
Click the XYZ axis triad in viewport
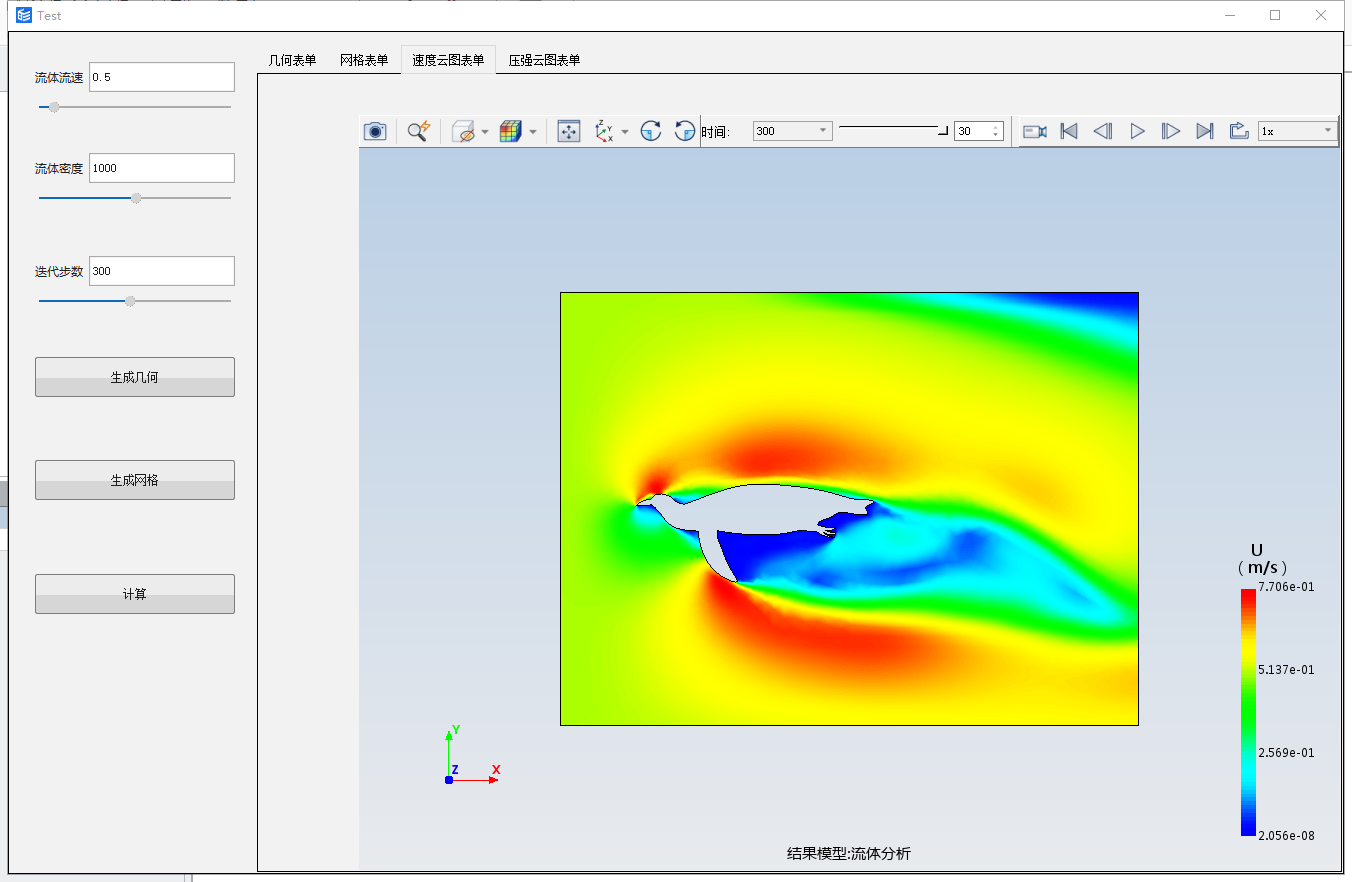pyautogui.click(x=470, y=756)
